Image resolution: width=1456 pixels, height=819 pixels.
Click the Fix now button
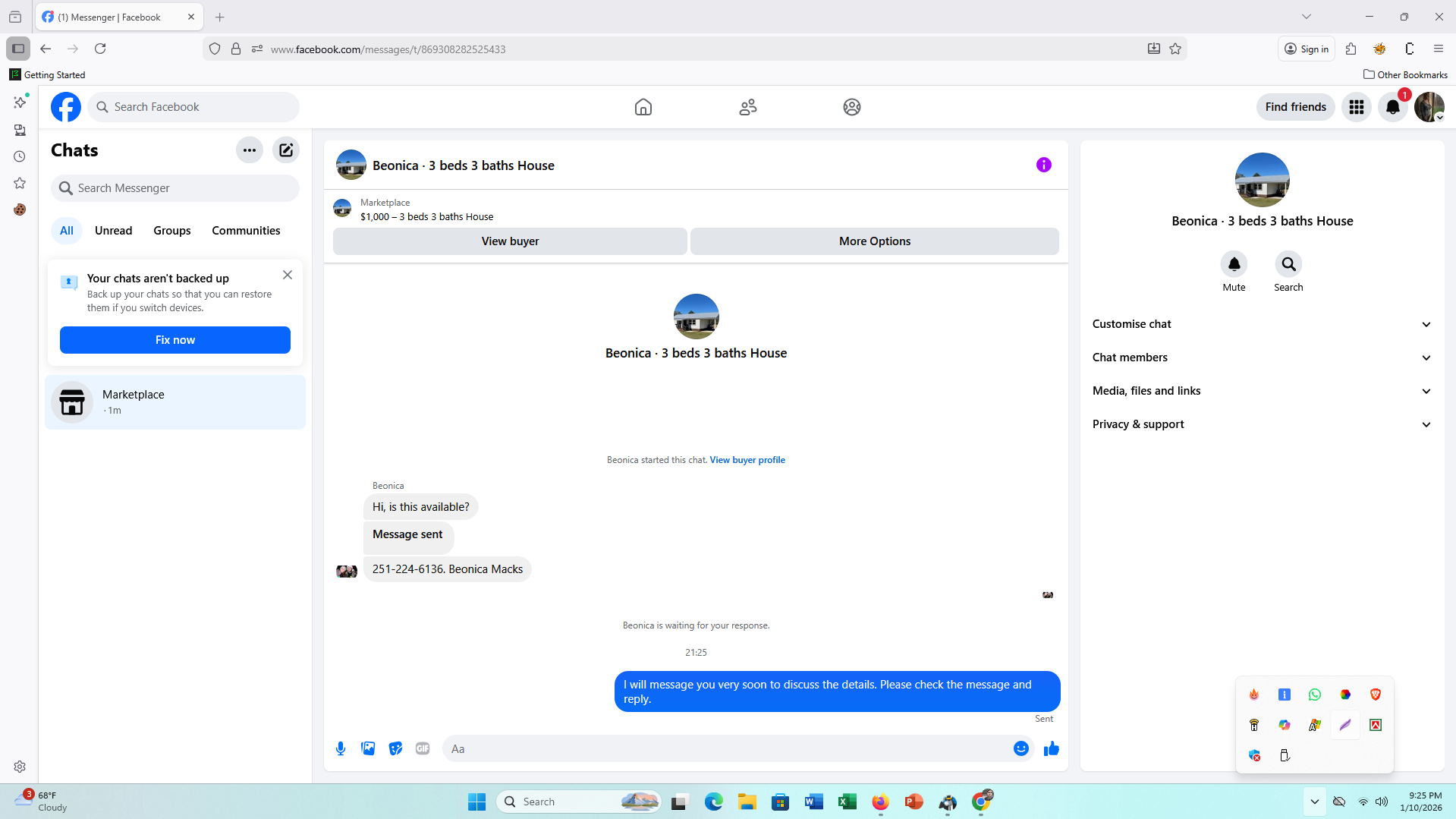[175, 340]
